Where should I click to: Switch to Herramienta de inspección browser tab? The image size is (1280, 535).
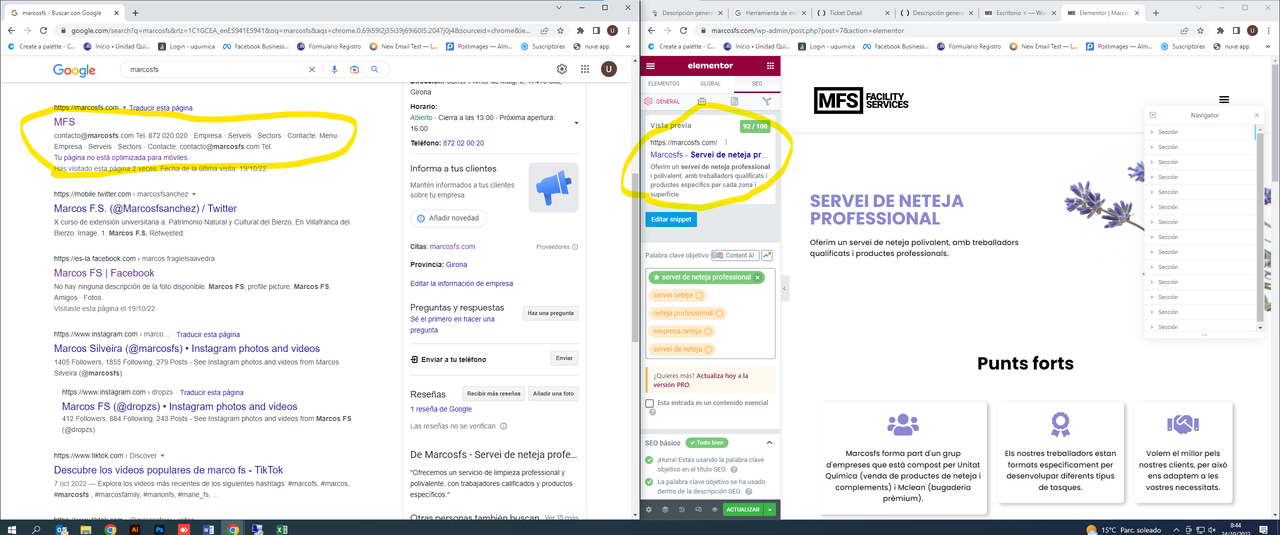[x=771, y=13]
